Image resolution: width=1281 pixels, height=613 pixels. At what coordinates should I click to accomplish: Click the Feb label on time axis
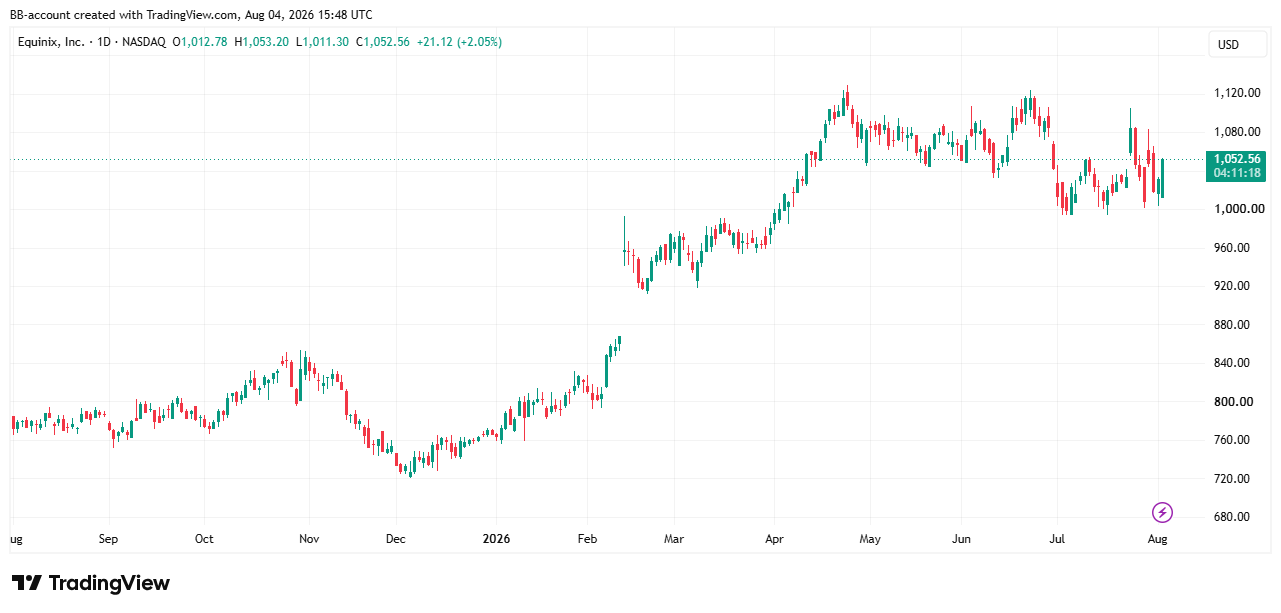[587, 539]
